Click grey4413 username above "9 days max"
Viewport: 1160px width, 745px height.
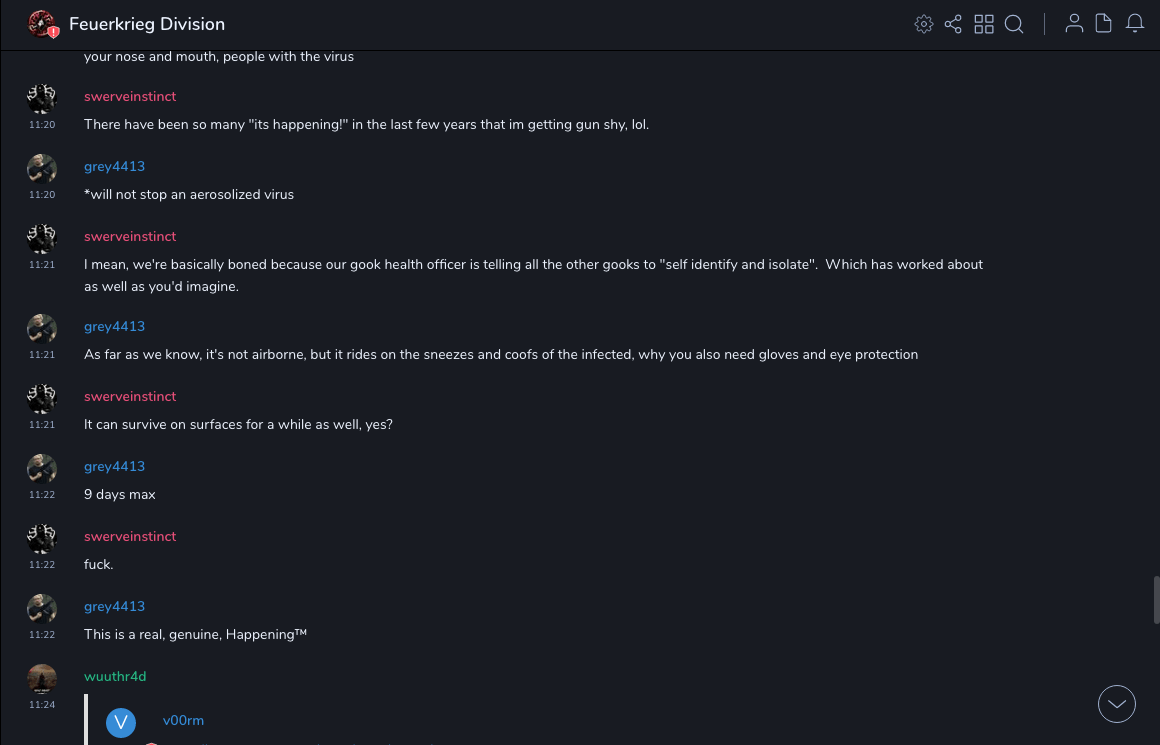[x=114, y=467]
